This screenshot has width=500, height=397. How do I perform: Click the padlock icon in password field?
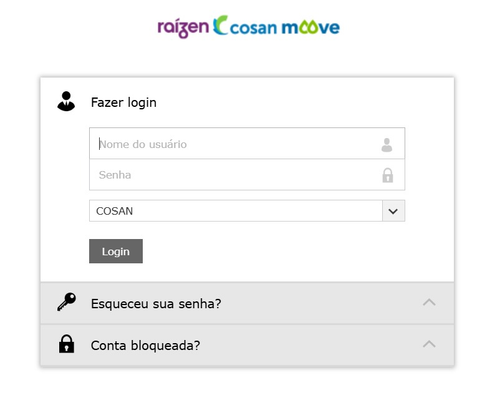[x=387, y=175]
